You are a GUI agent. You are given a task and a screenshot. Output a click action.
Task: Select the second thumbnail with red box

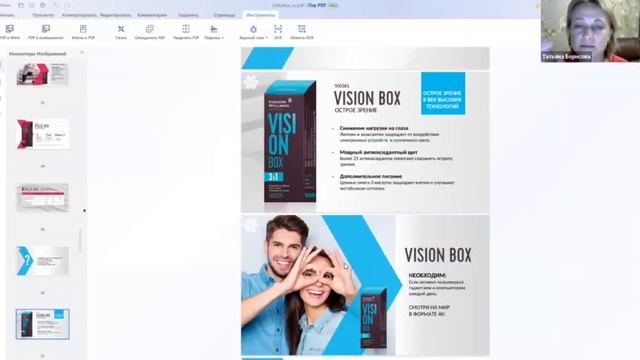coord(42,134)
